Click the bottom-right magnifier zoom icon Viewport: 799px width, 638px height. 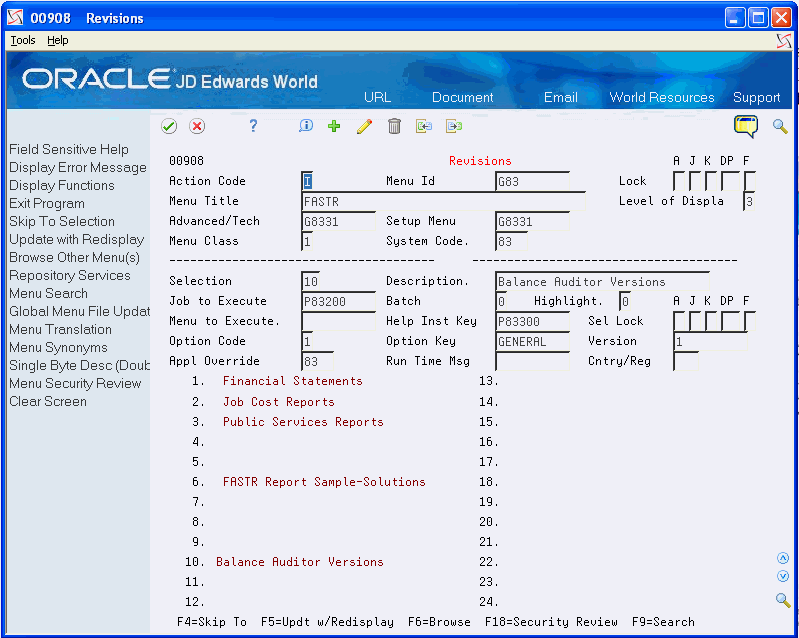pyautogui.click(x=783, y=599)
